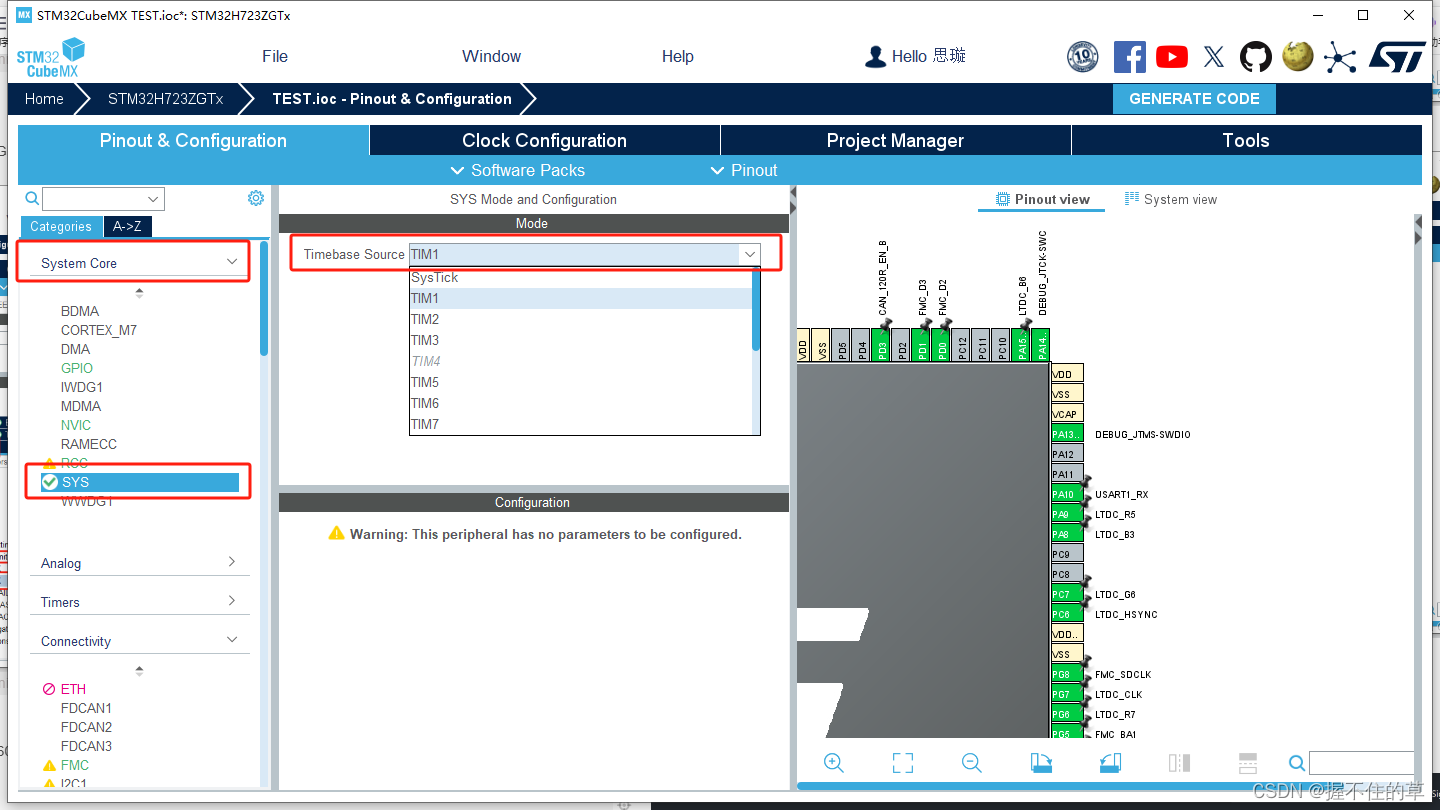Click PA10 pin USART1_RX
The image size is (1440, 810).
(1068, 494)
